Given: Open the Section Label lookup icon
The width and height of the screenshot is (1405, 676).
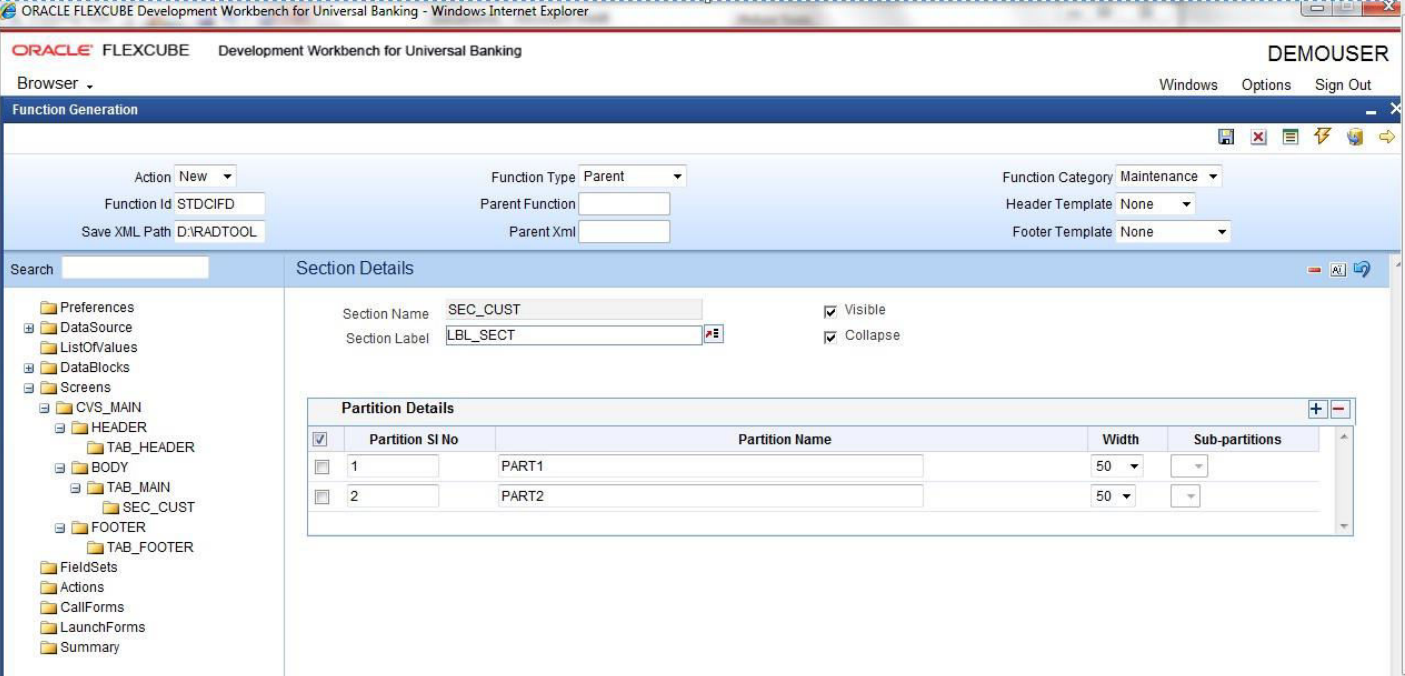Looking at the screenshot, I should tap(713, 335).
